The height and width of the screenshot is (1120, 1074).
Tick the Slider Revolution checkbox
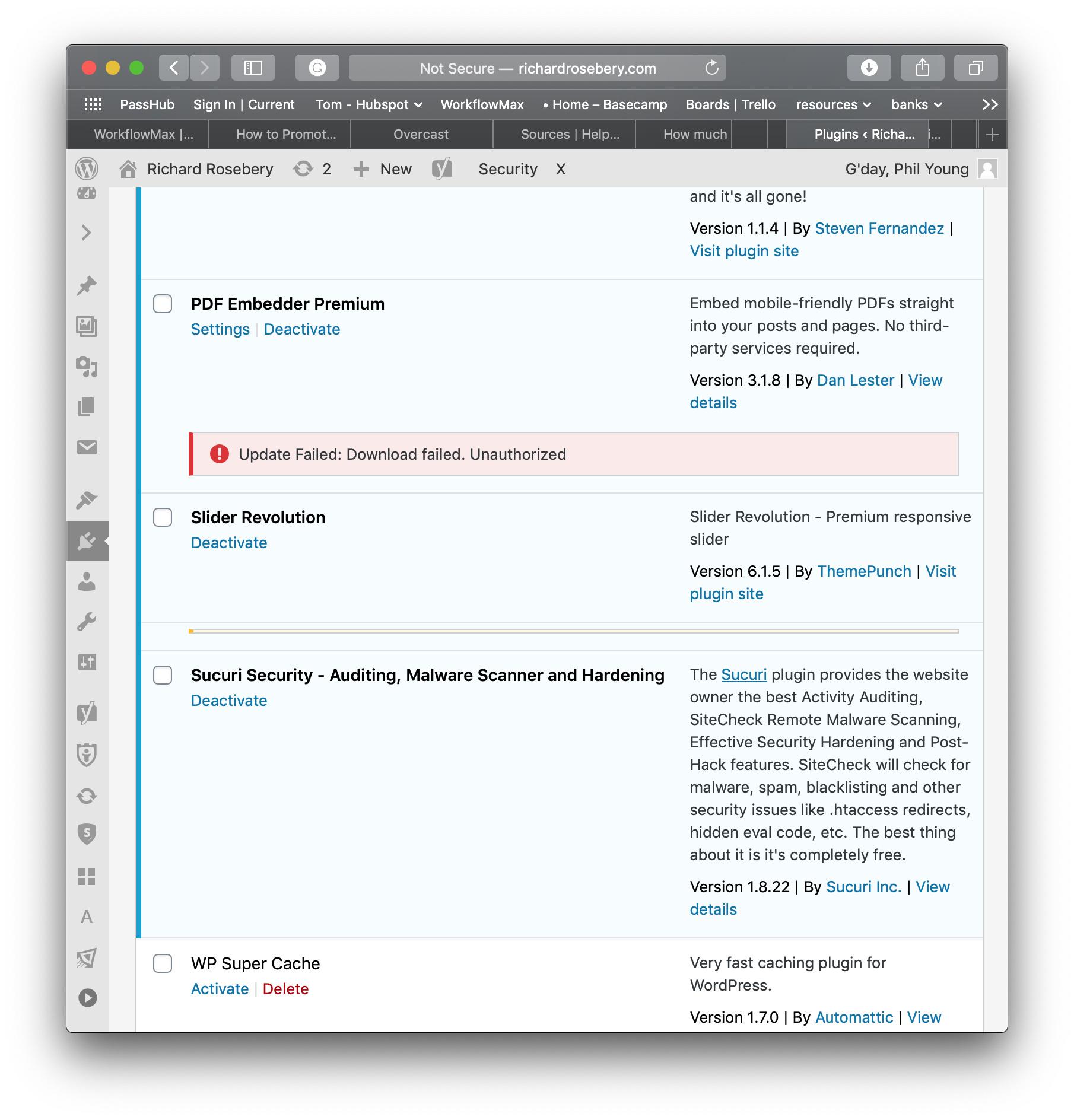click(163, 517)
